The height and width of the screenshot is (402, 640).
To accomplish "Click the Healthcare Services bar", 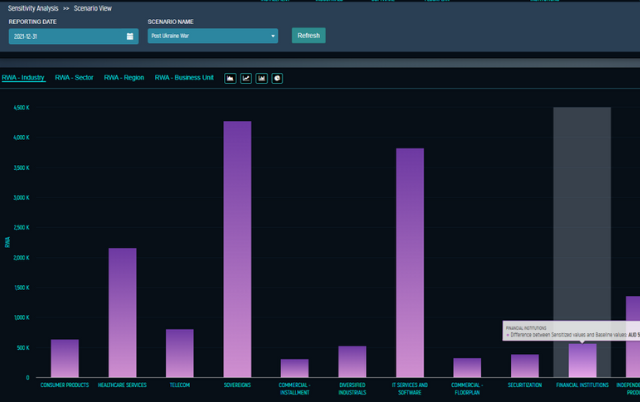I will click(x=122, y=312).
